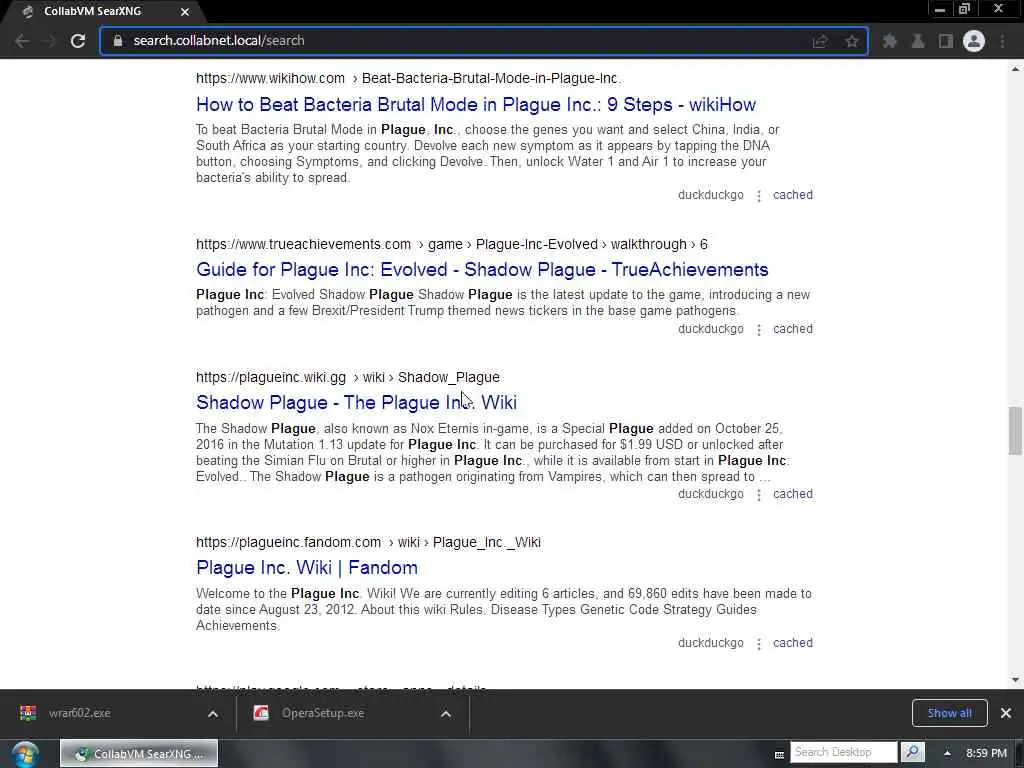Click the Chrome Labs flask icon

[x=918, y=41]
